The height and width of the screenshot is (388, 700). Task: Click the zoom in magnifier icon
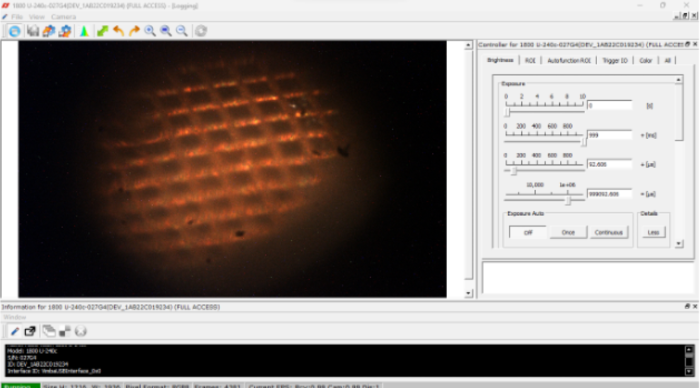click(x=150, y=31)
